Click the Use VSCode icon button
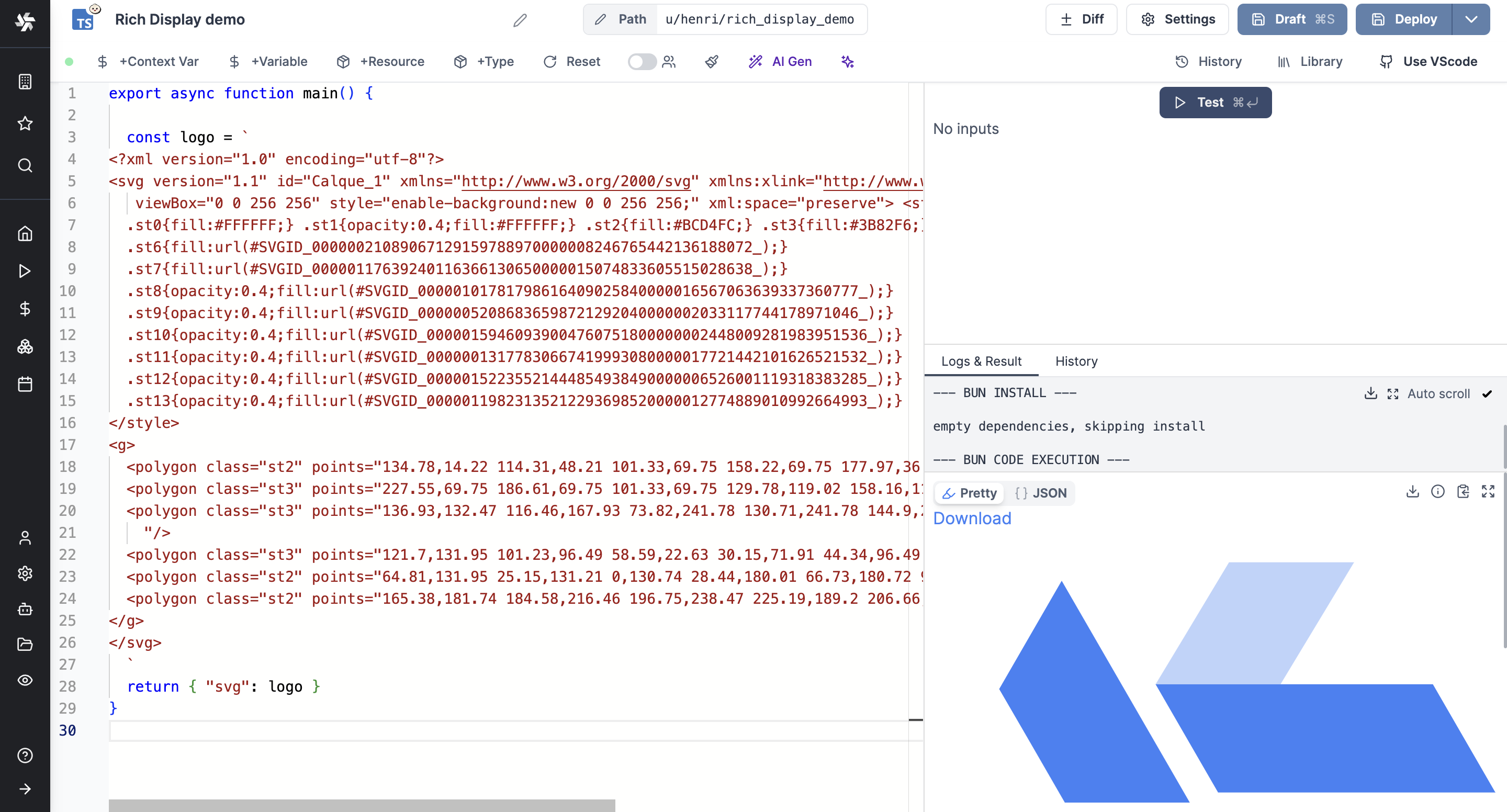Viewport: 1507px width, 812px height. pos(1385,61)
